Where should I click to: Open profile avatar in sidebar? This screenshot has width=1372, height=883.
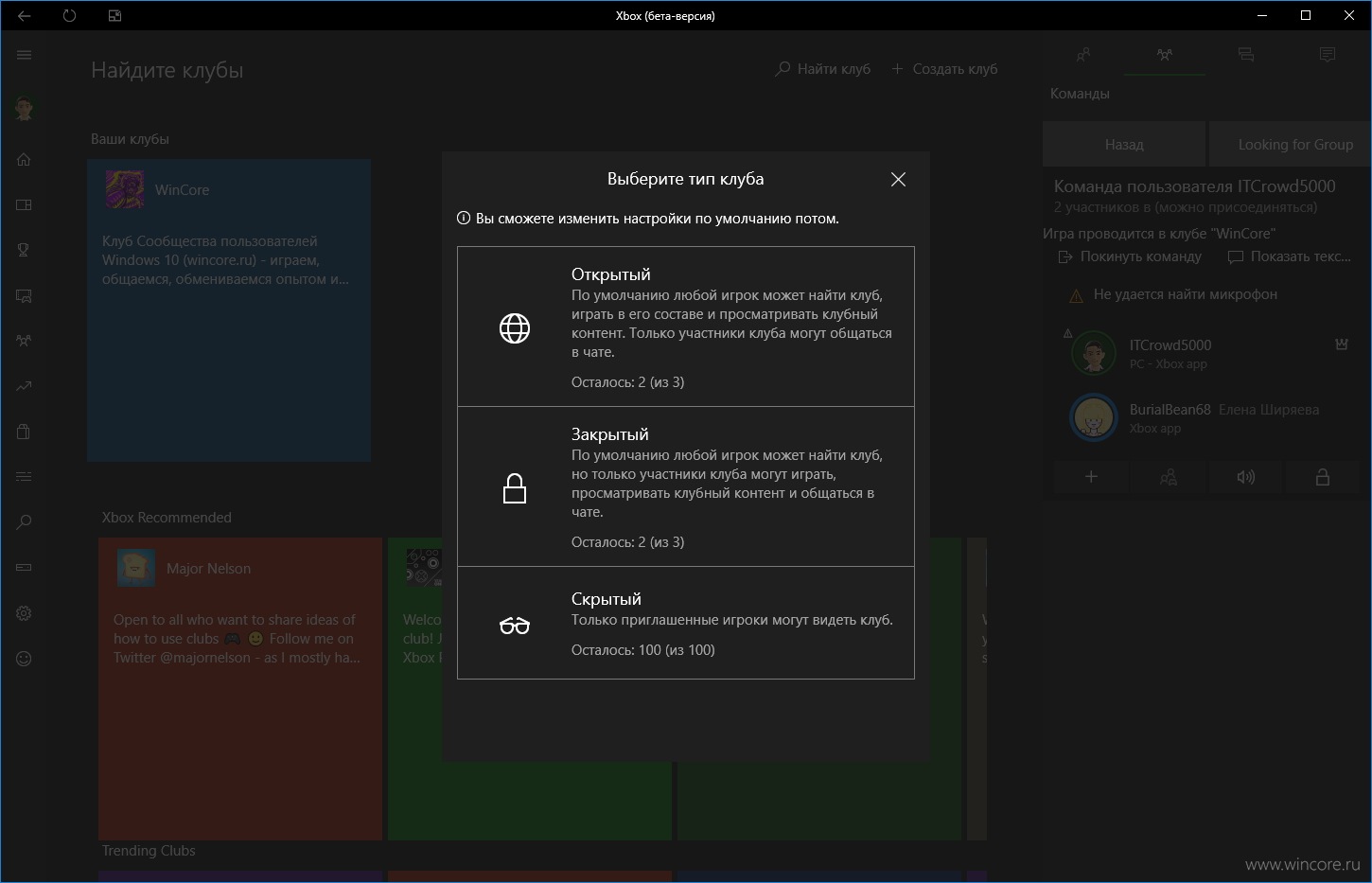pyautogui.click(x=25, y=108)
